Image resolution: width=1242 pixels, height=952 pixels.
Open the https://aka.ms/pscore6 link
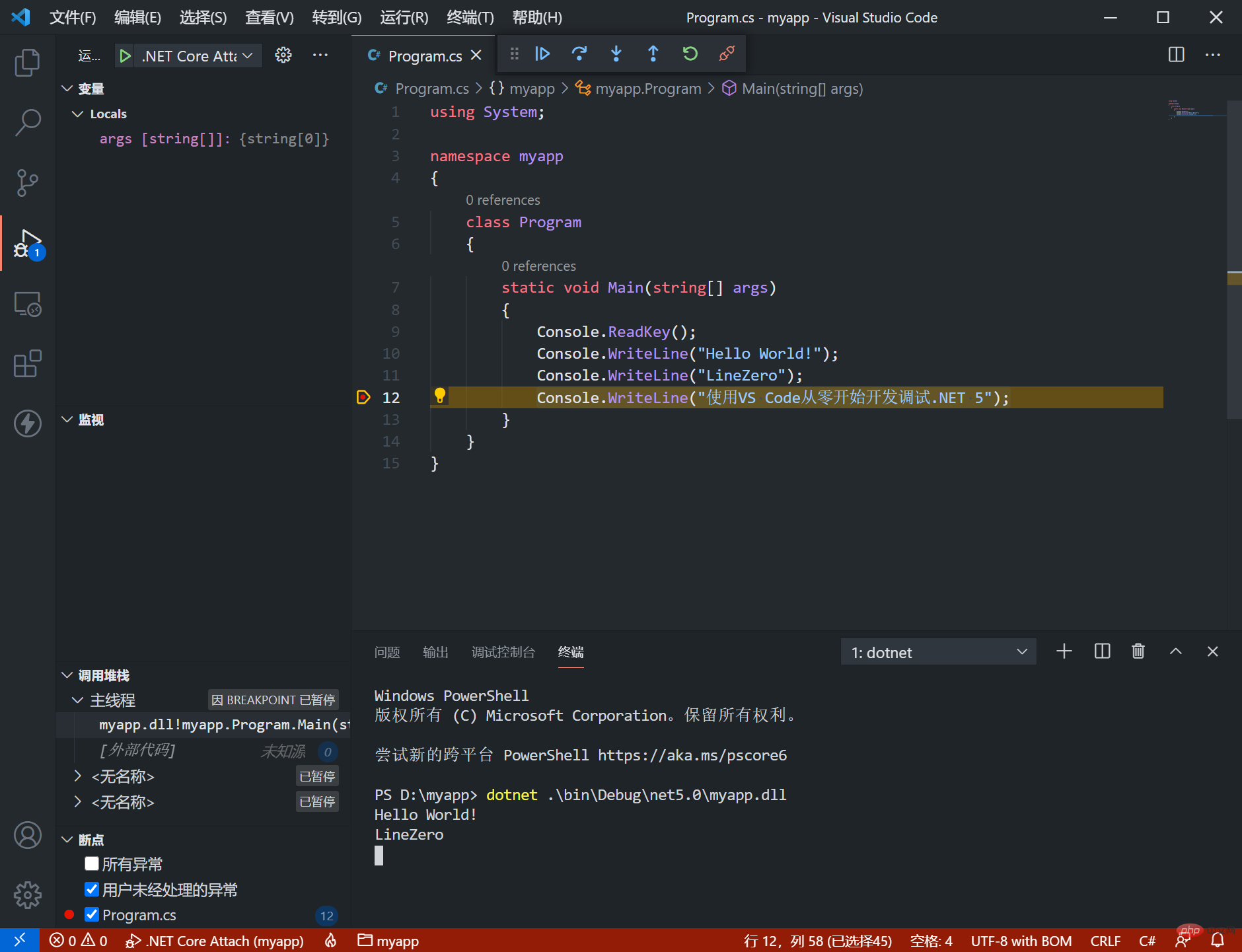pyautogui.click(x=692, y=755)
